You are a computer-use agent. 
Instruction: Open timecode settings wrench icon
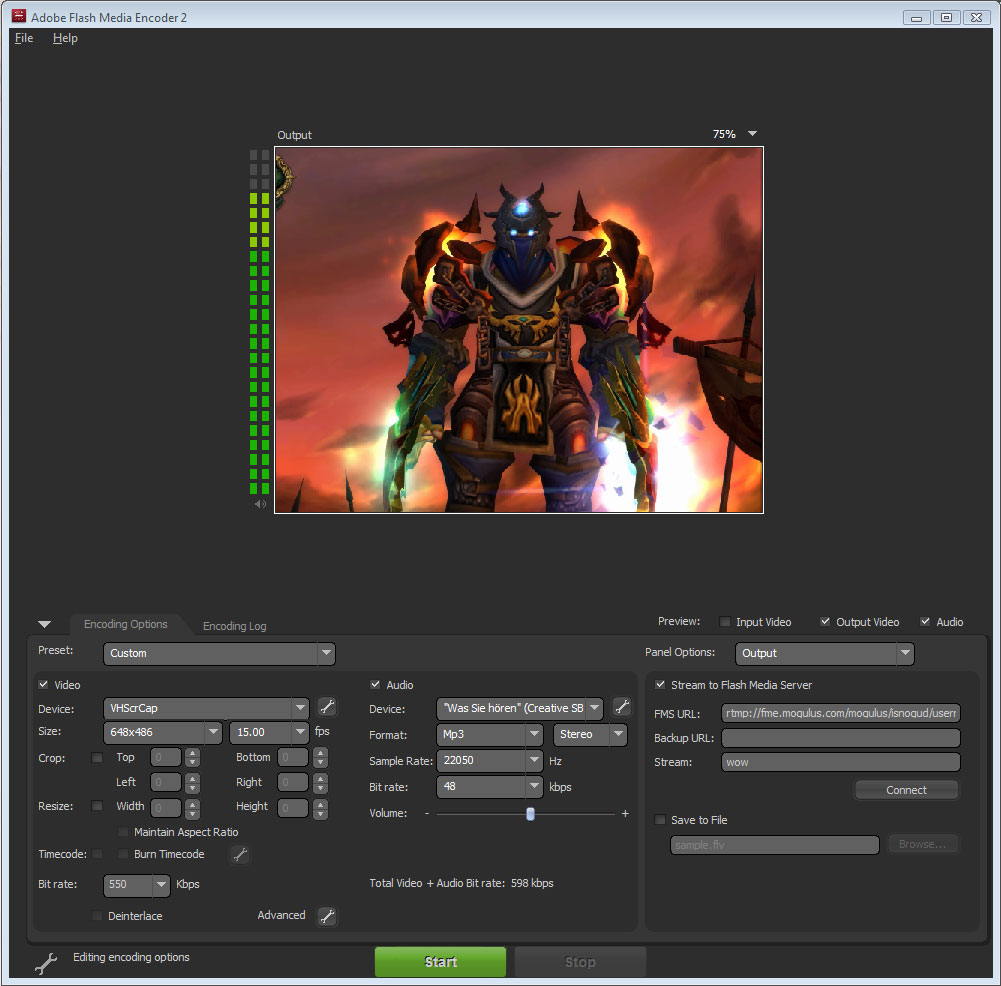(x=240, y=855)
